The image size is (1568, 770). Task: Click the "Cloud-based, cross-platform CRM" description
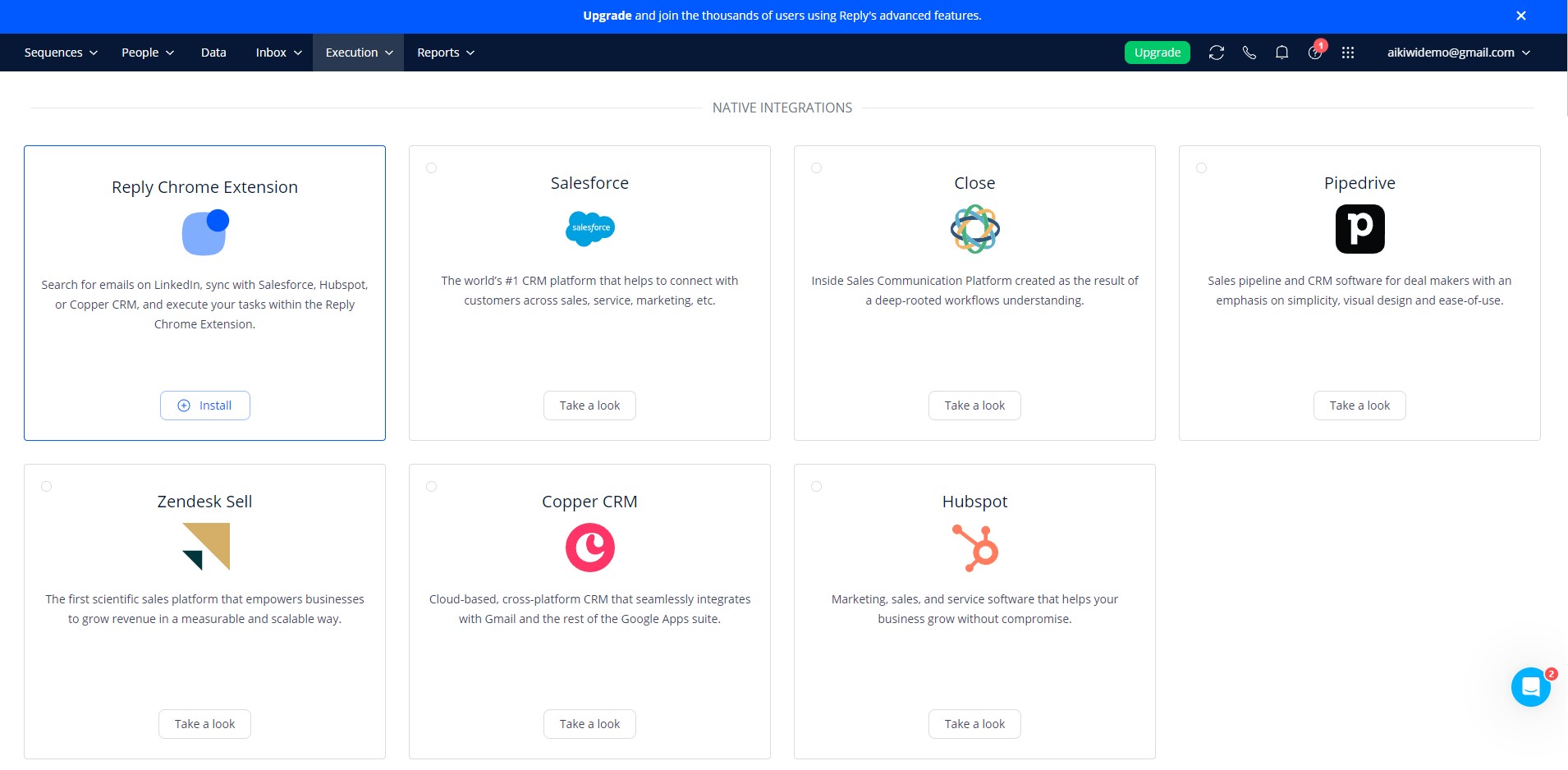[590, 609]
